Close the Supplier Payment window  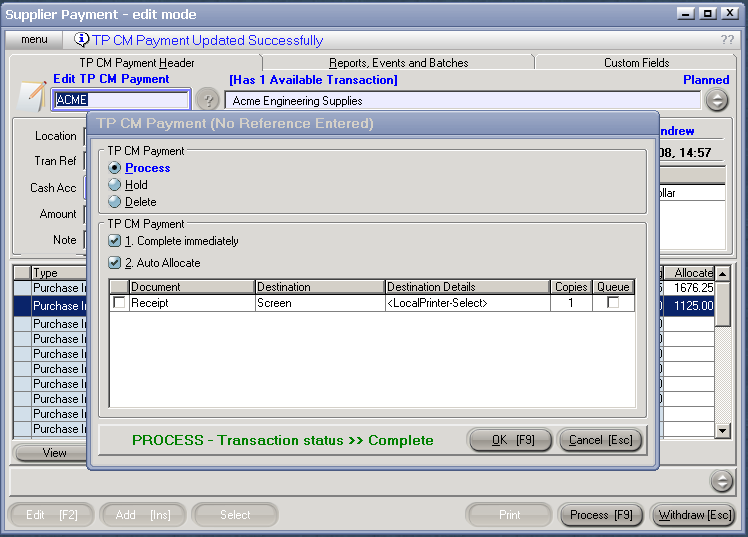(x=730, y=13)
